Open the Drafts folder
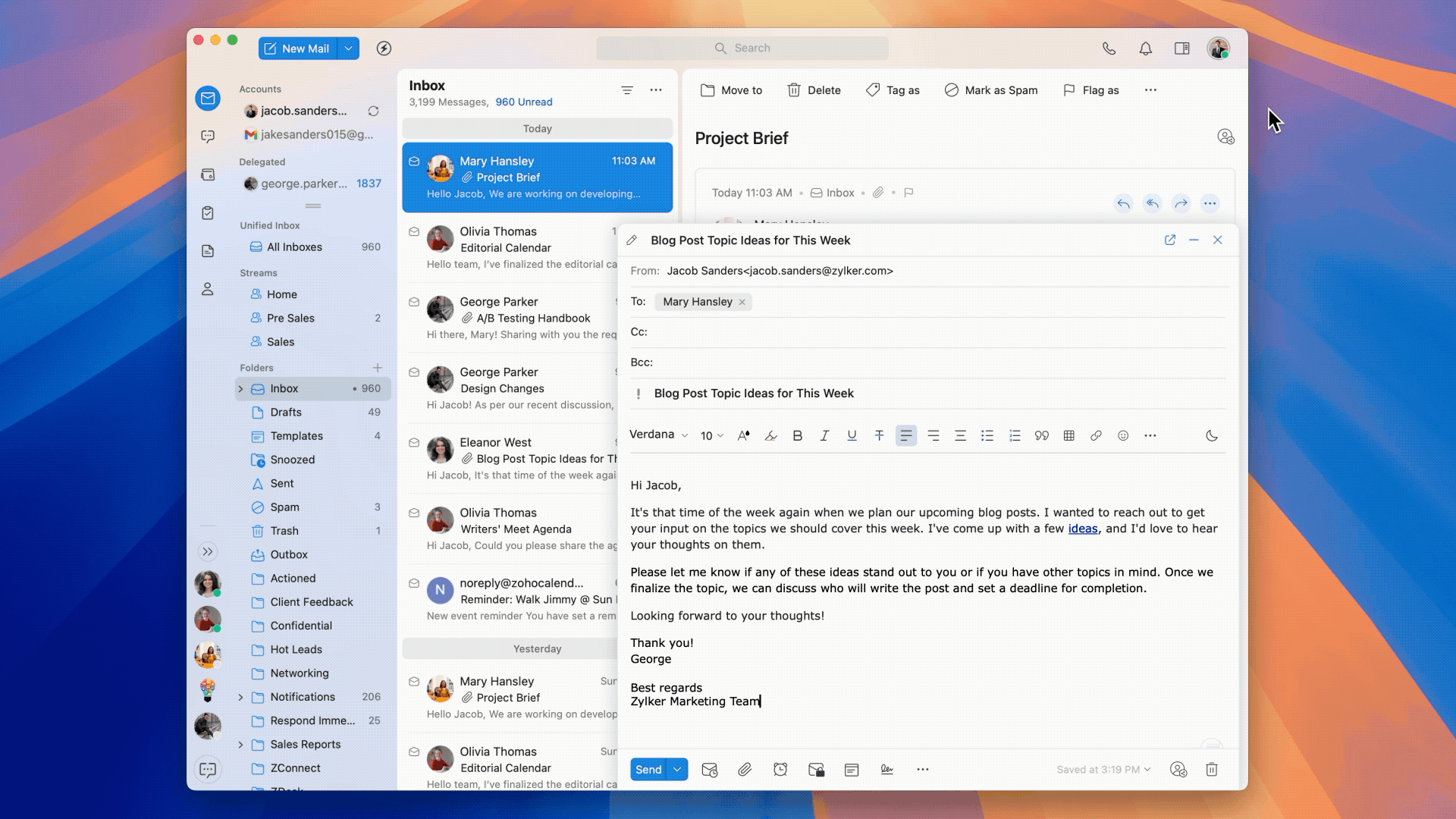The width and height of the screenshot is (1456, 819). point(286,413)
